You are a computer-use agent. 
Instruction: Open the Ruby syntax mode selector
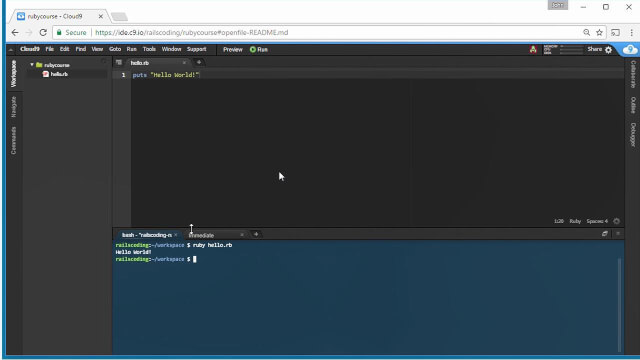point(575,221)
